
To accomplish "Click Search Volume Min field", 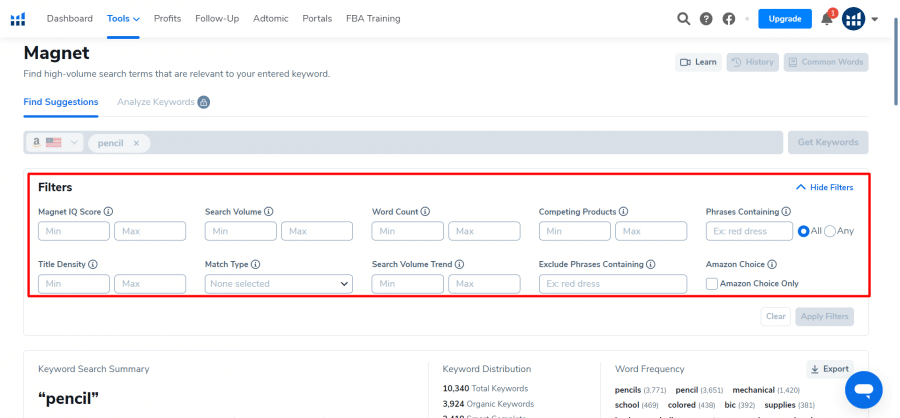I will [x=240, y=231].
